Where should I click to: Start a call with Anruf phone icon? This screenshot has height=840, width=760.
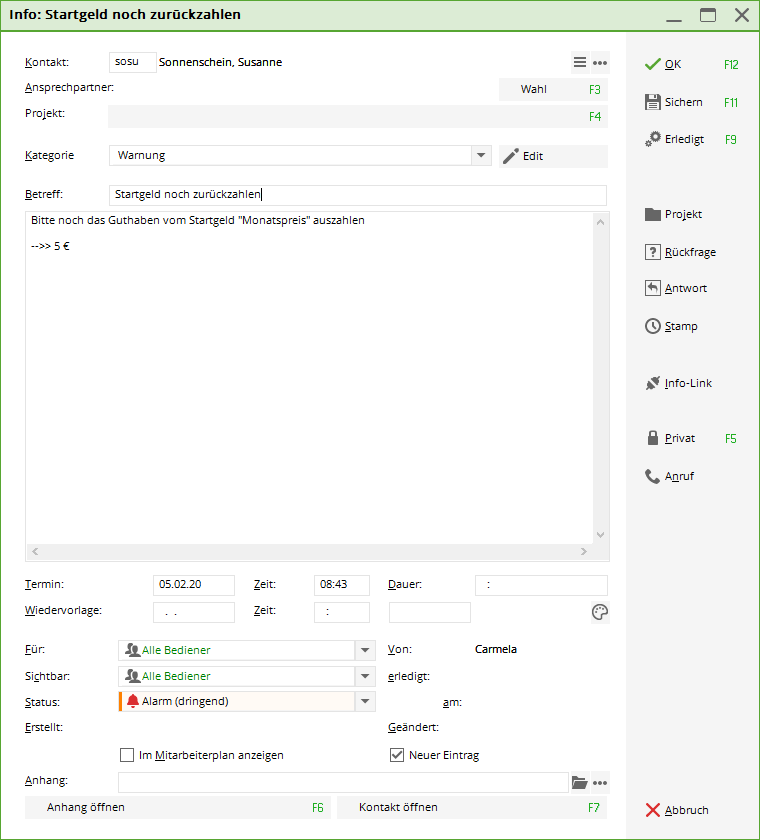coord(653,476)
